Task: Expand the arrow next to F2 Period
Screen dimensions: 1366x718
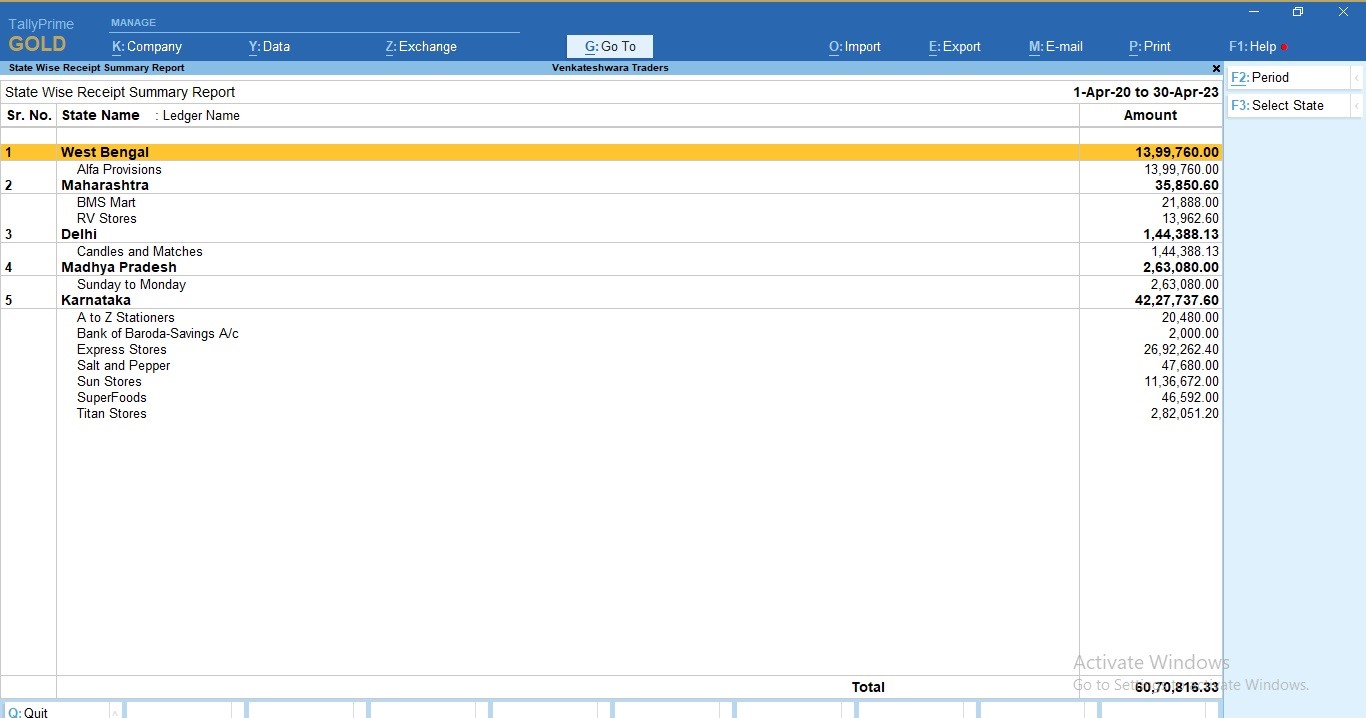Action: click(1356, 78)
